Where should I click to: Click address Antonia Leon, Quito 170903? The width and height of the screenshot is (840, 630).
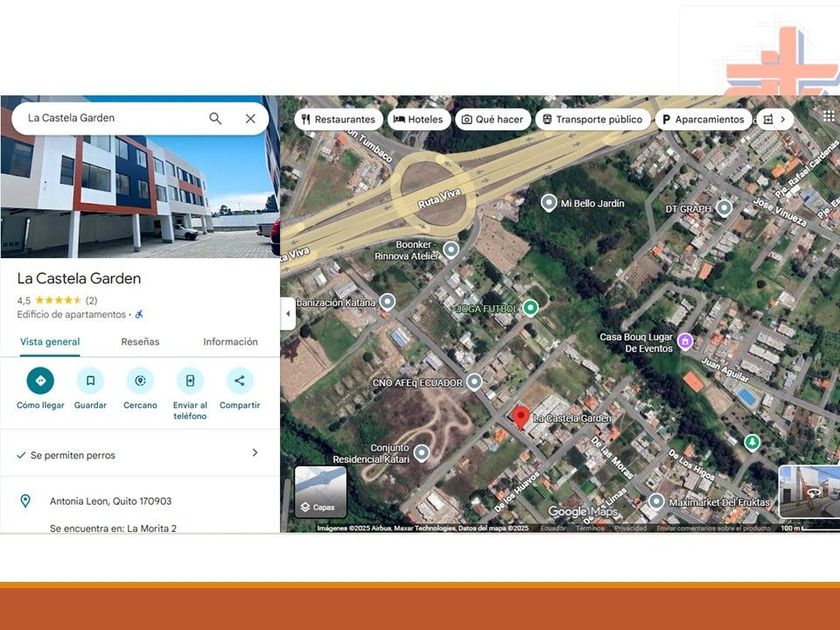coord(110,501)
